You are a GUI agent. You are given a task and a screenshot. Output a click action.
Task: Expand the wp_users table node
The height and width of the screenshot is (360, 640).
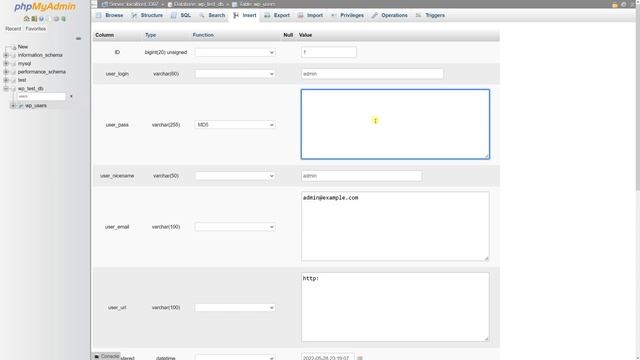[13, 106]
